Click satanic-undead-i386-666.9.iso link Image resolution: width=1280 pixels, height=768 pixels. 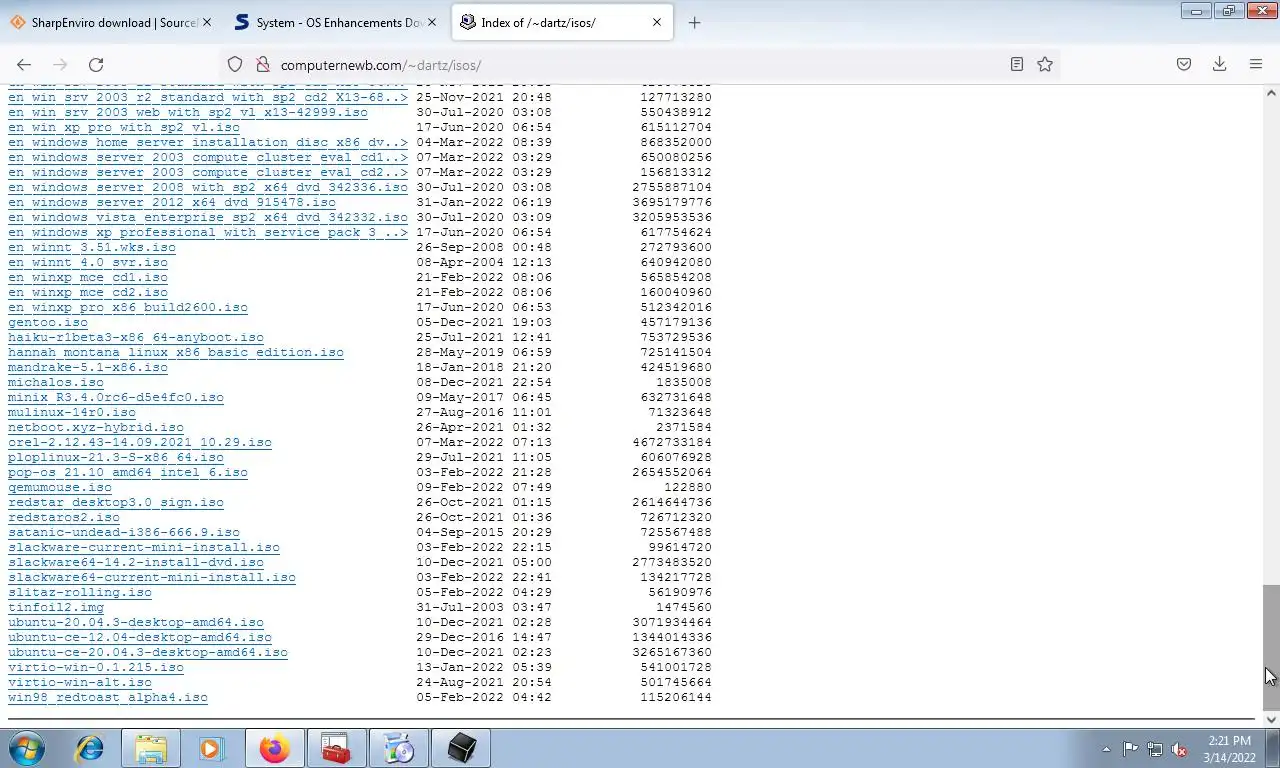[124, 532]
